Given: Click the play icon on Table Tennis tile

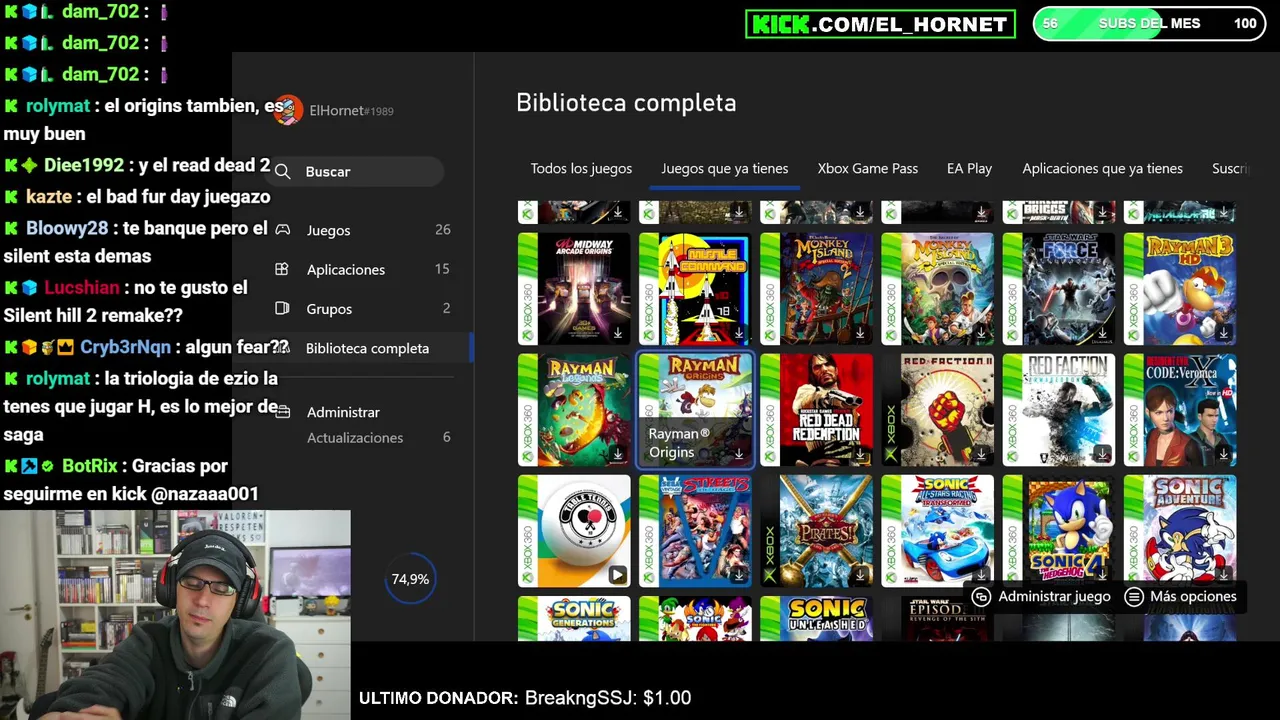Looking at the screenshot, I should tap(617, 575).
